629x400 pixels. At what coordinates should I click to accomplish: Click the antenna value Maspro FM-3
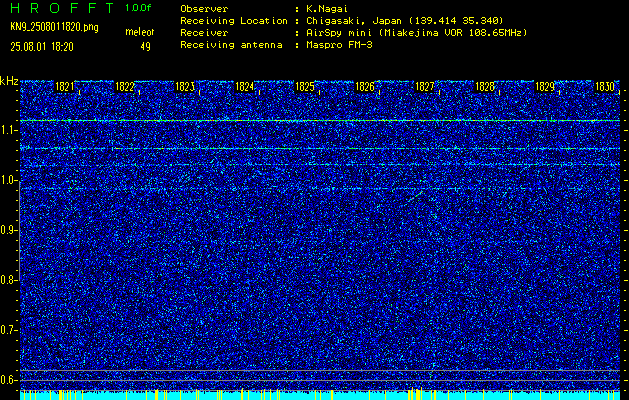tap(339, 45)
